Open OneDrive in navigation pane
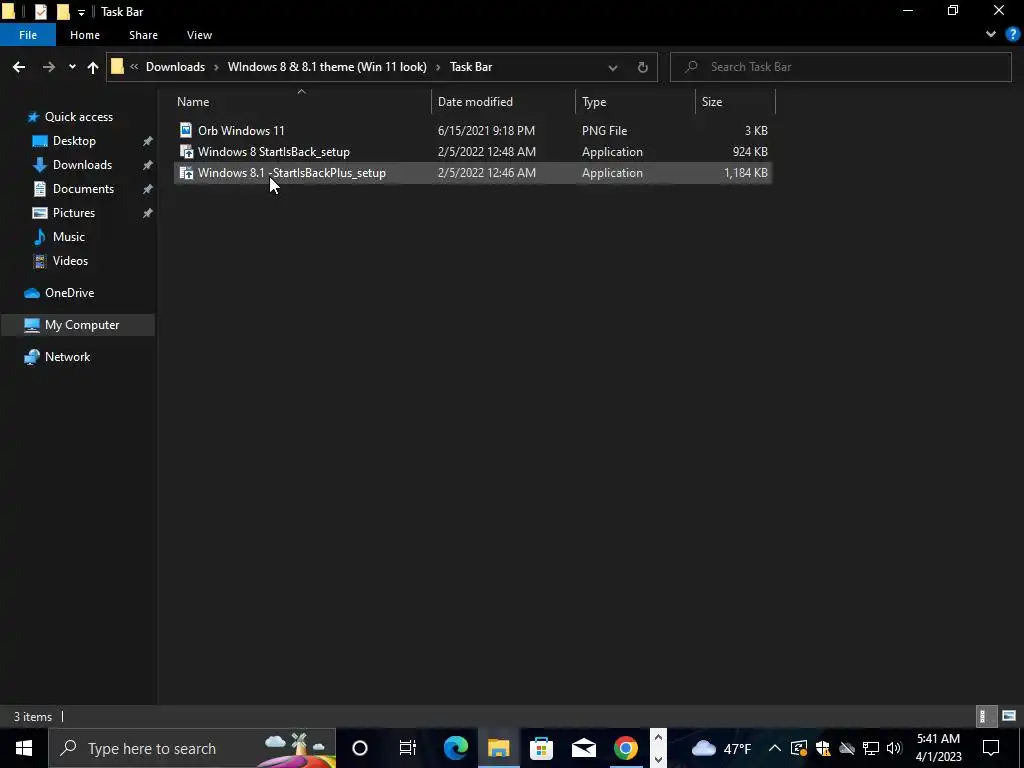The height and width of the screenshot is (768, 1024). (x=69, y=293)
